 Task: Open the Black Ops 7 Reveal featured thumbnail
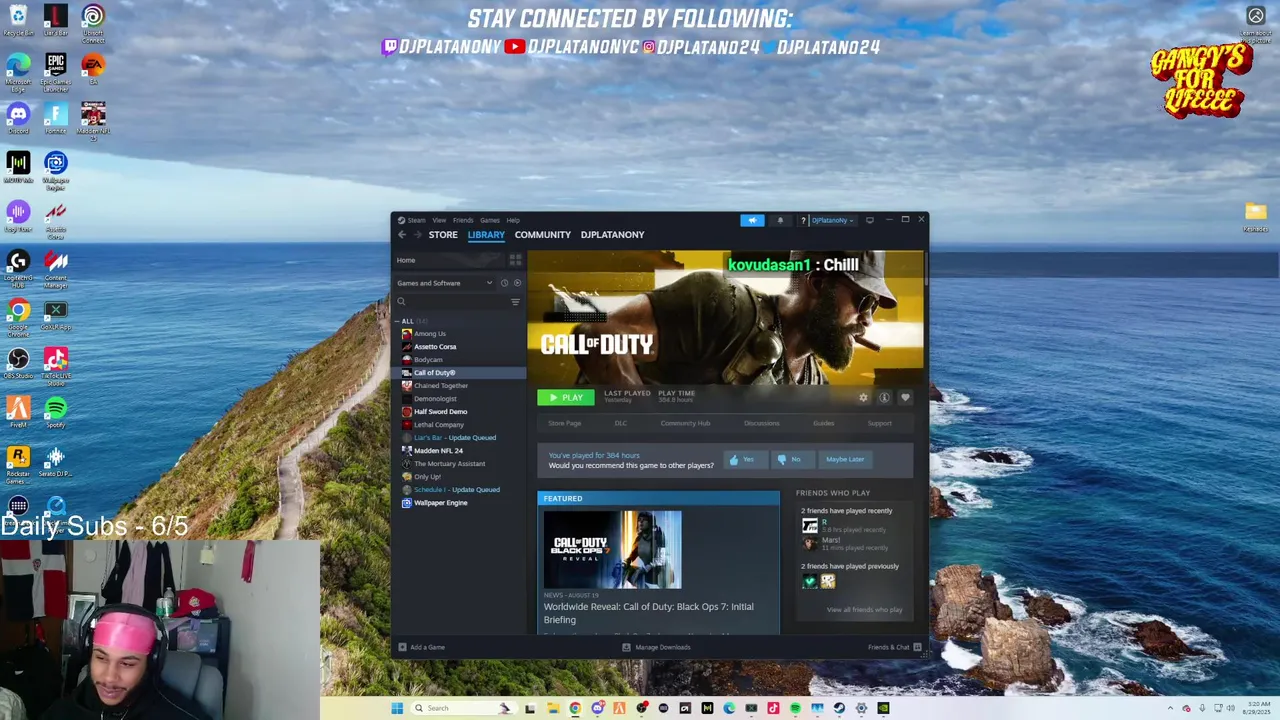(x=613, y=549)
